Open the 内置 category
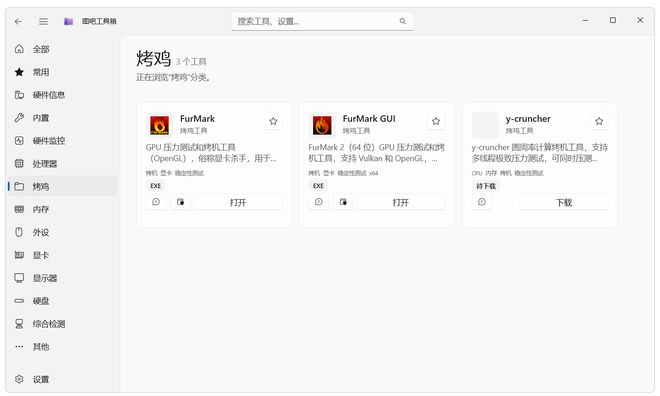 click(x=62, y=118)
